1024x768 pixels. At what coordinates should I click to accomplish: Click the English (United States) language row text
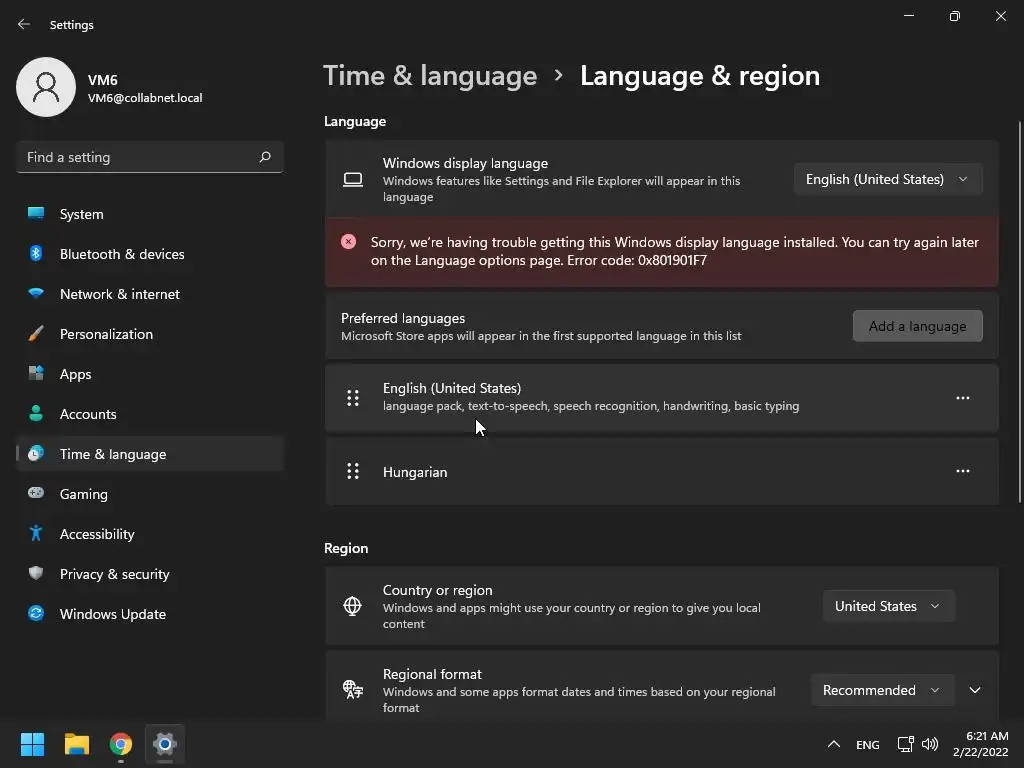tap(452, 388)
